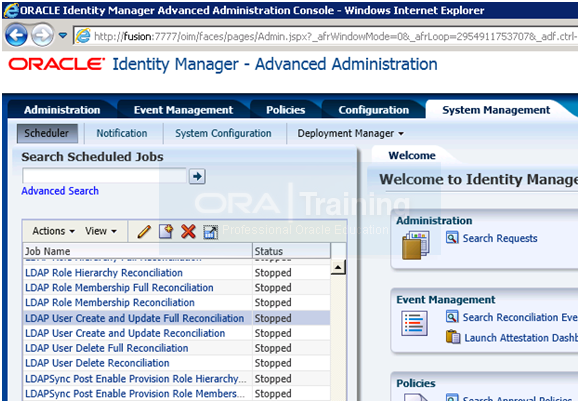Open LDAPSync Post Enable Provision Role Hierarchy job
The height and width of the screenshot is (403, 580).
[x=135, y=379]
